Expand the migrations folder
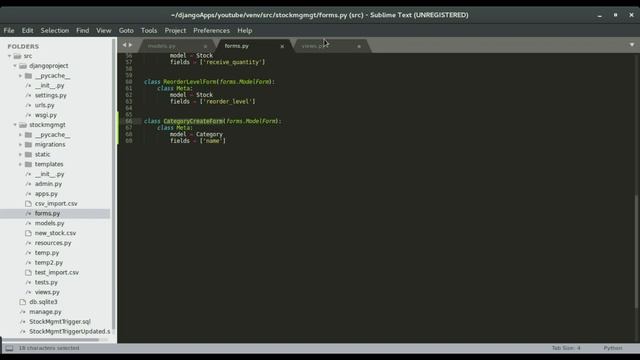The image size is (640, 360). coord(20,144)
